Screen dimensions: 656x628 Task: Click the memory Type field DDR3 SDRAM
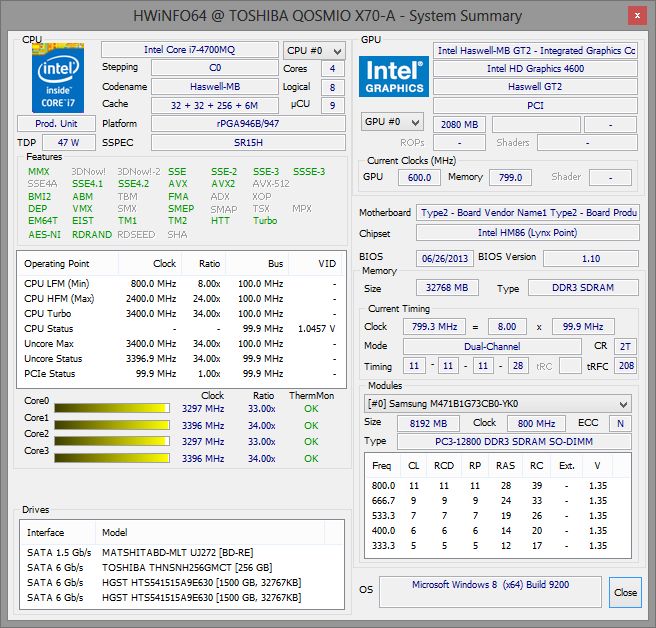click(583, 288)
